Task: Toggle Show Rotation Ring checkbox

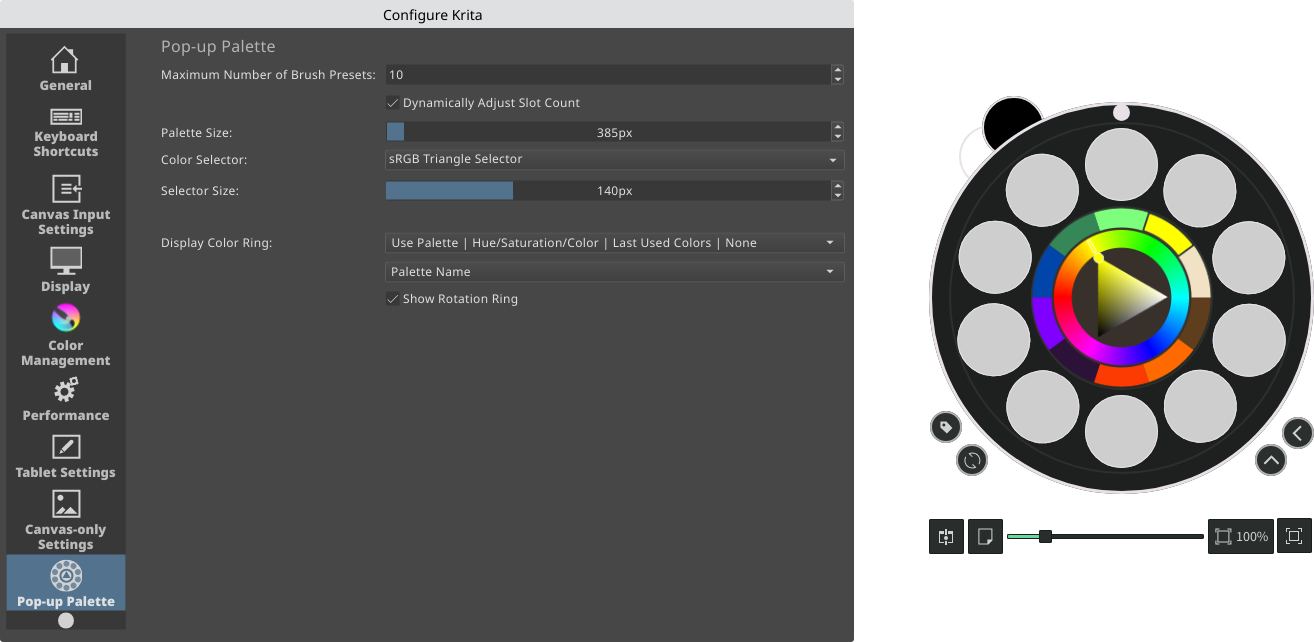Action: point(452,299)
